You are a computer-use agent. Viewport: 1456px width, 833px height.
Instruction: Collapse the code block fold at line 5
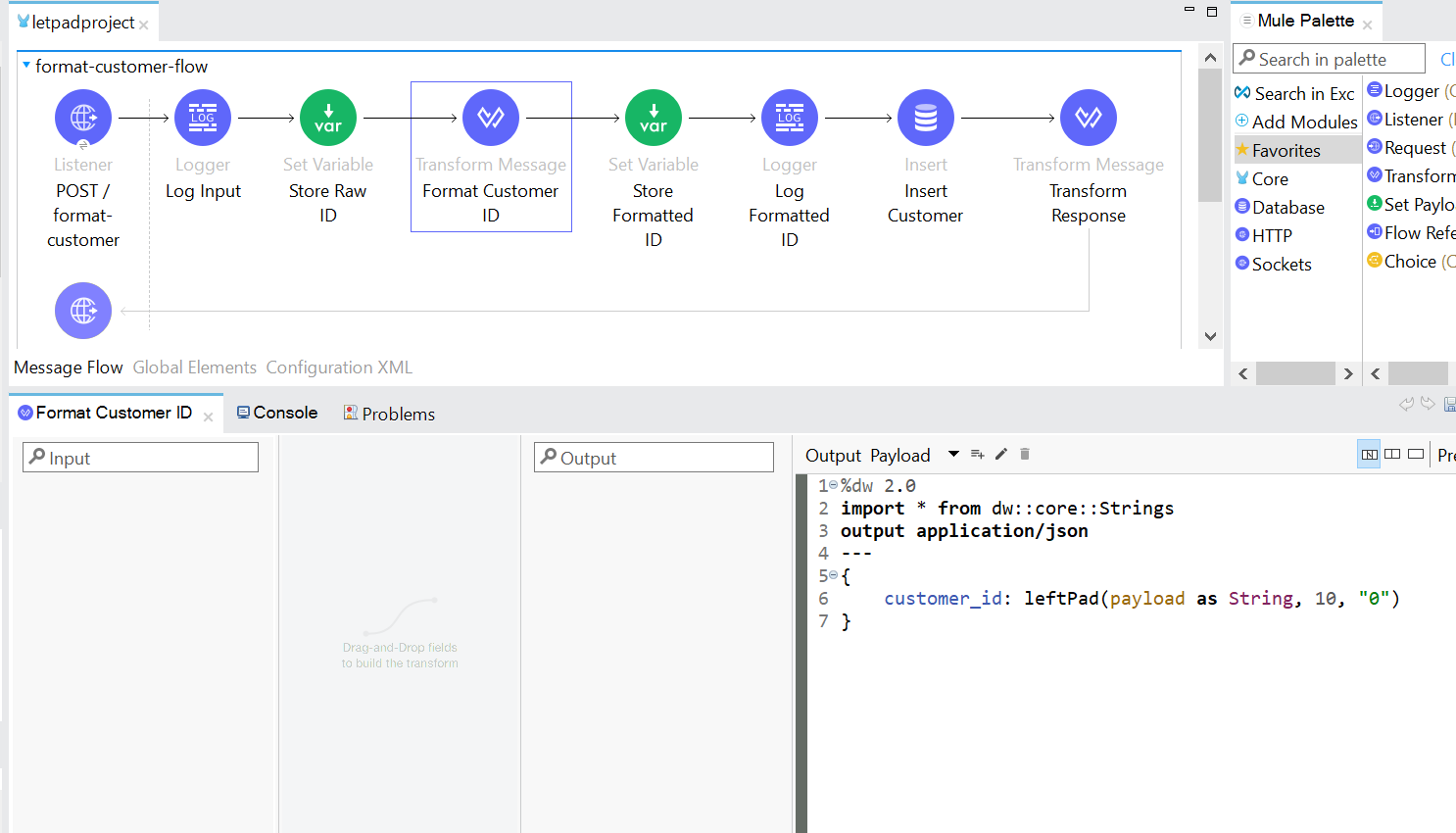tap(834, 575)
